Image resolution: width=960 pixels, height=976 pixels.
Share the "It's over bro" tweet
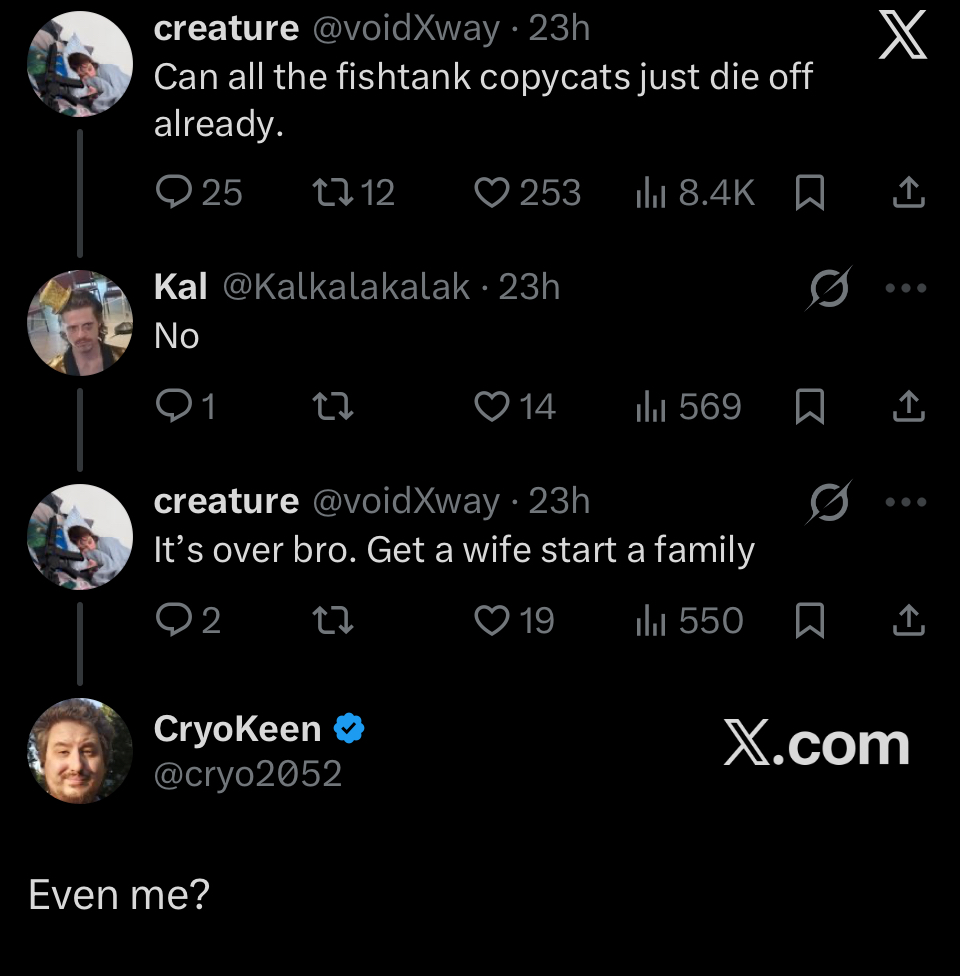(x=908, y=621)
